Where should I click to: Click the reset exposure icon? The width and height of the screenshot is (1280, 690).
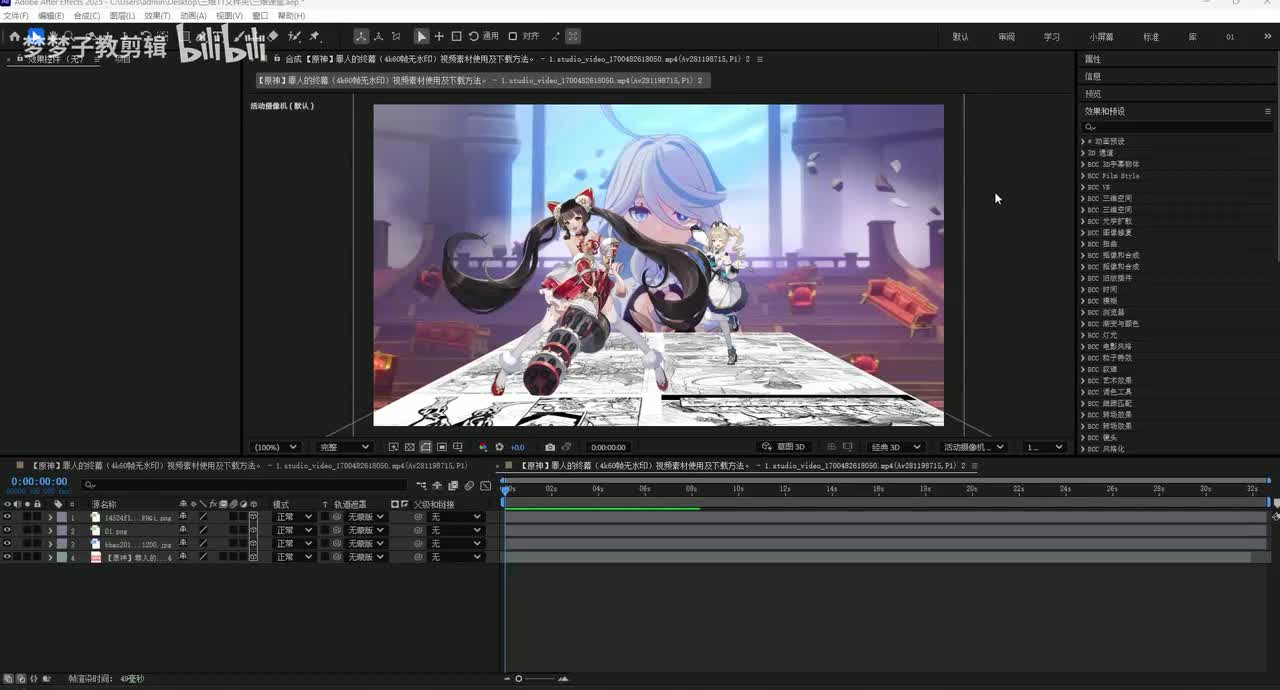click(x=499, y=447)
